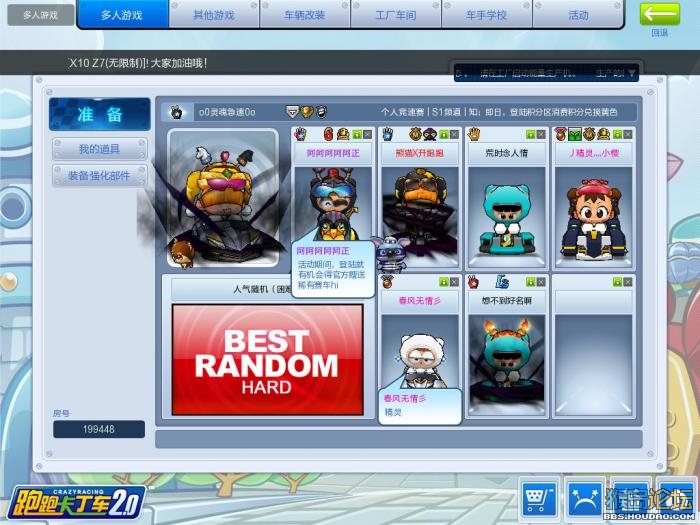Close the 熊猫X开跑跑 player slot
The height and width of the screenshot is (525, 700).
point(454,134)
